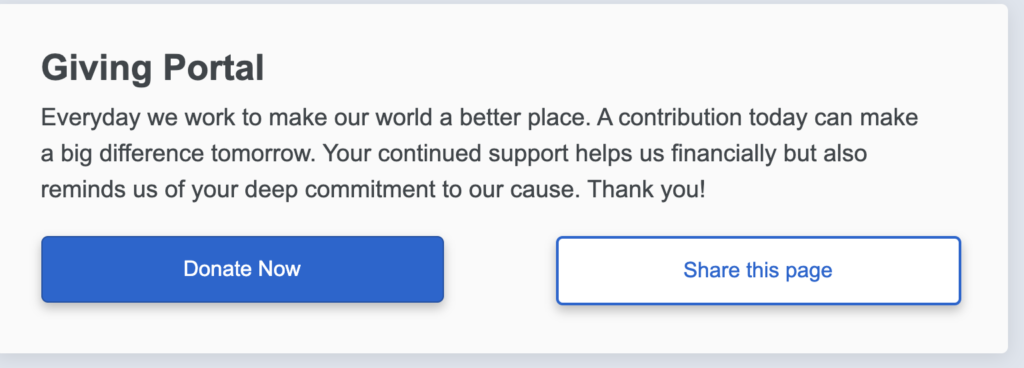Click the words "can make" ending the first line
This screenshot has width=1024, height=368.
[x=867, y=118]
